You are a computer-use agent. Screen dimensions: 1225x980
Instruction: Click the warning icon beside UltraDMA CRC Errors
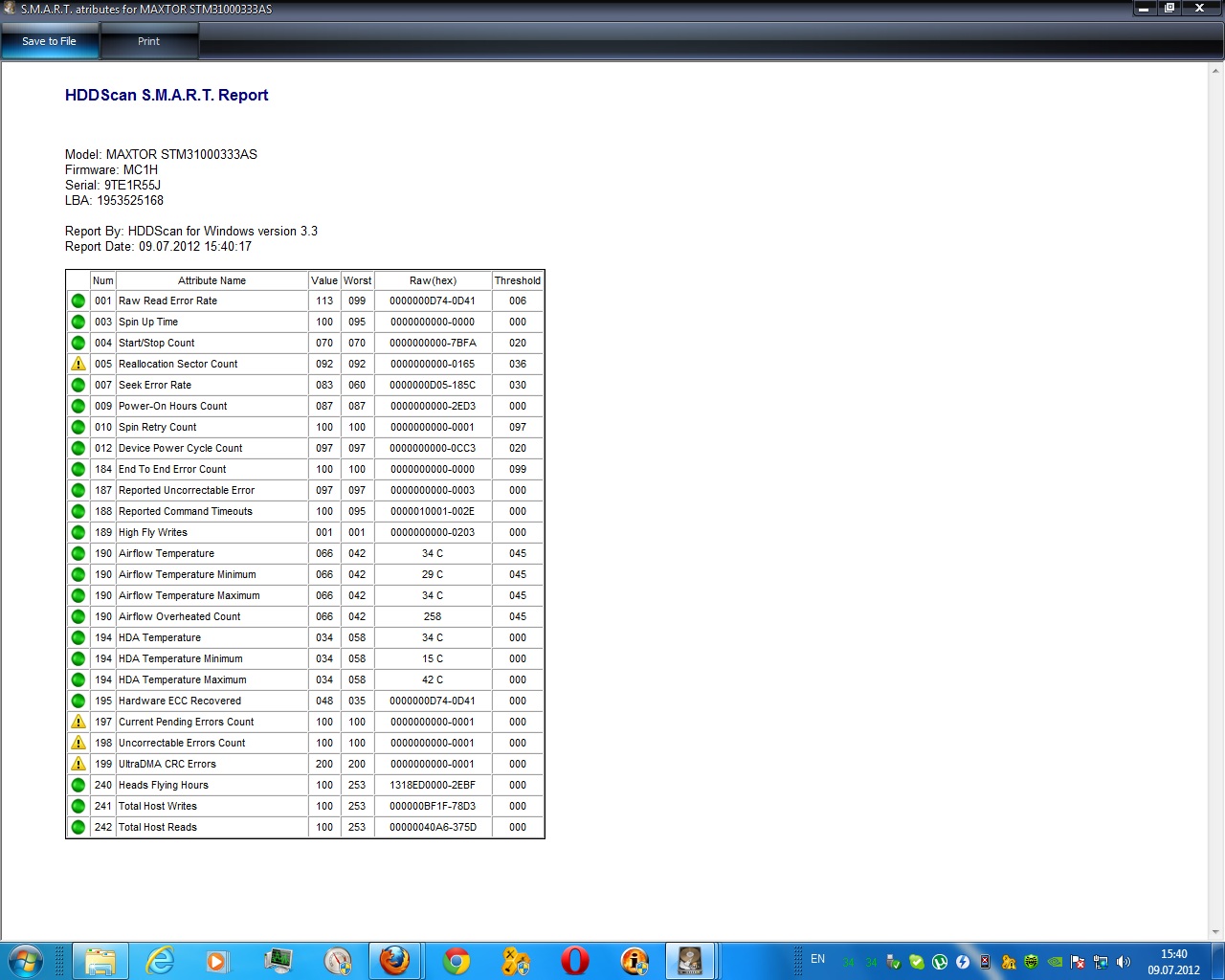78,764
